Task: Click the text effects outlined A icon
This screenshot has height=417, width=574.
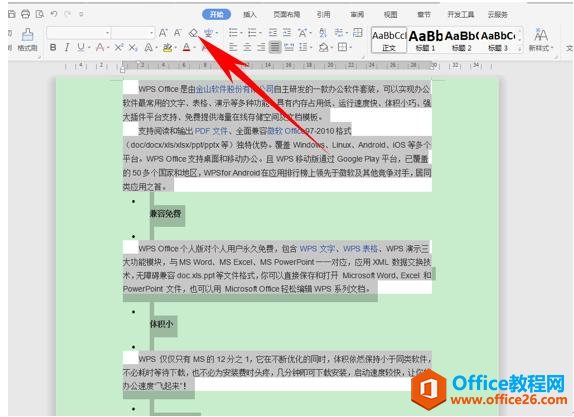Action: [x=148, y=48]
